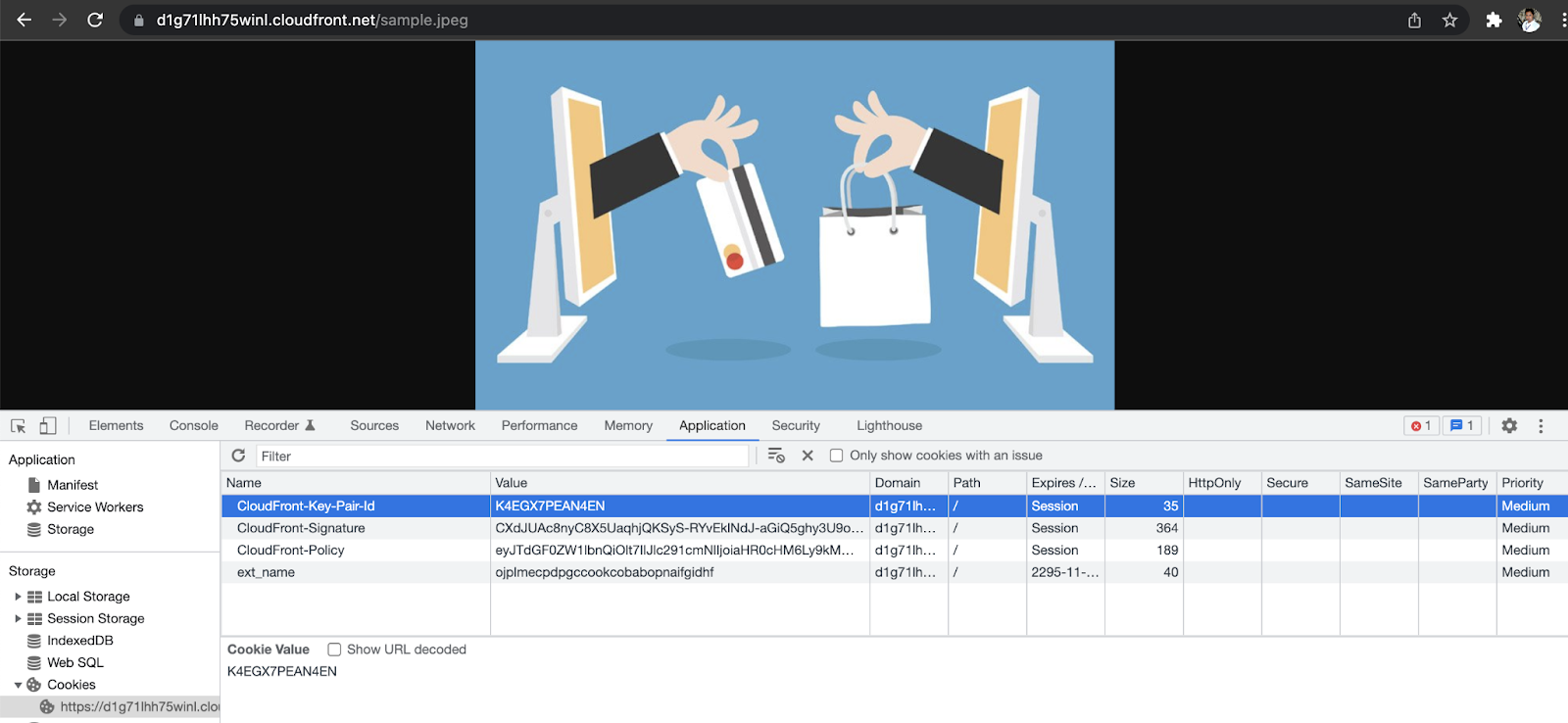
Task: Select Session Storage item
Action: click(x=95, y=618)
